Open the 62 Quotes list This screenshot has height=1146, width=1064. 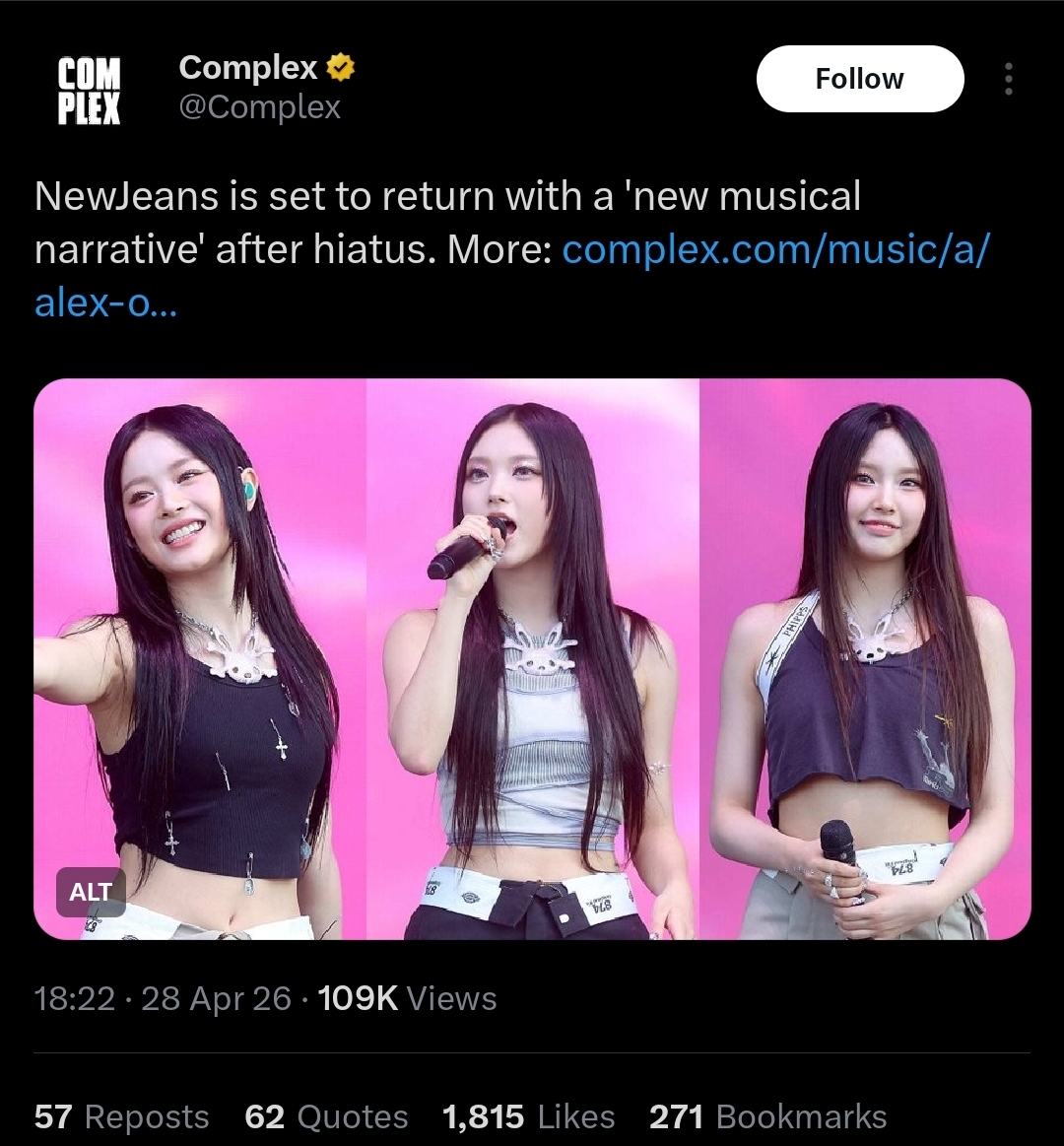coord(326,1116)
